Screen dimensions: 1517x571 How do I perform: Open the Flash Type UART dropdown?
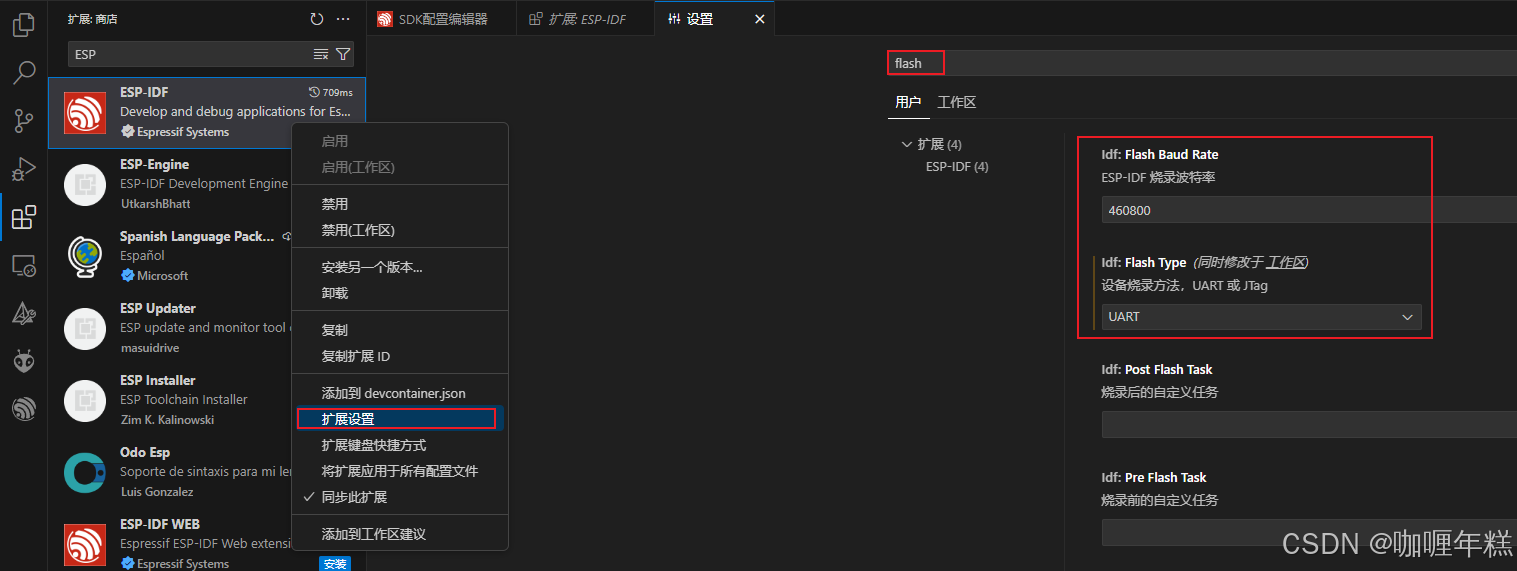(1261, 317)
